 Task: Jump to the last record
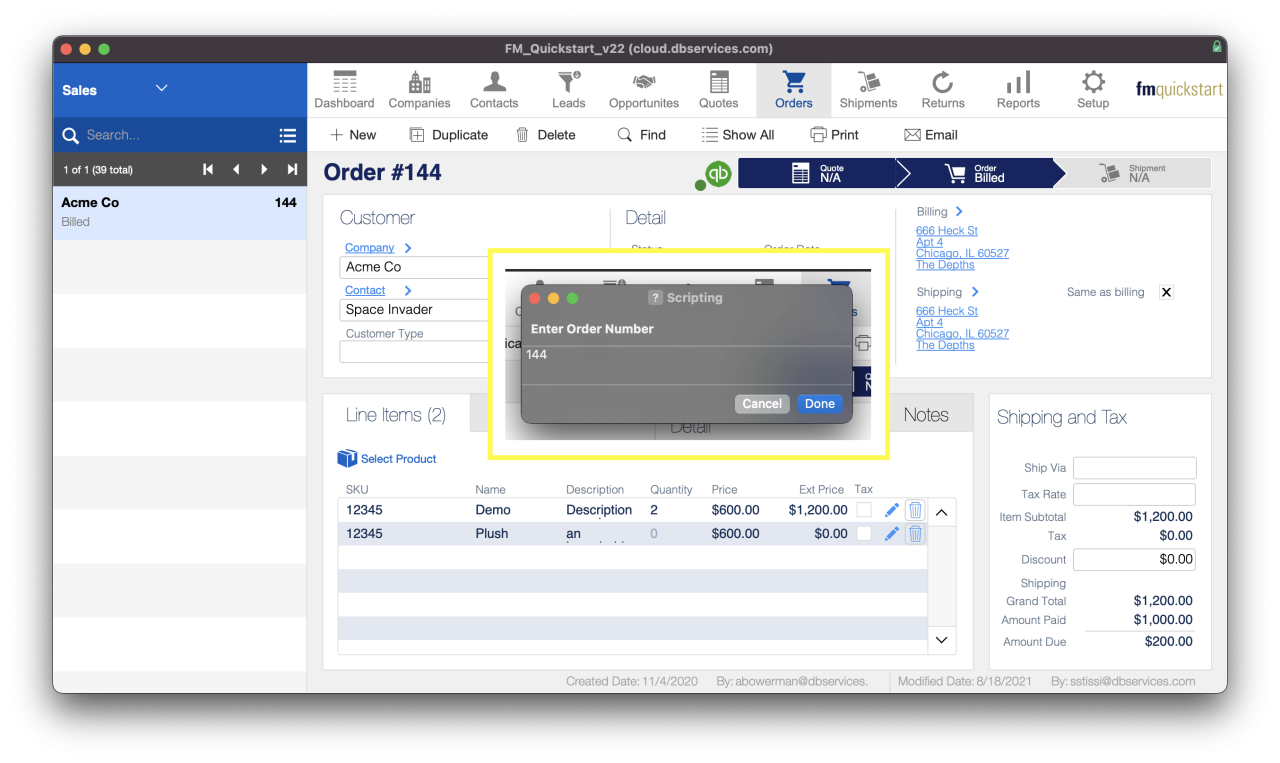click(x=292, y=169)
